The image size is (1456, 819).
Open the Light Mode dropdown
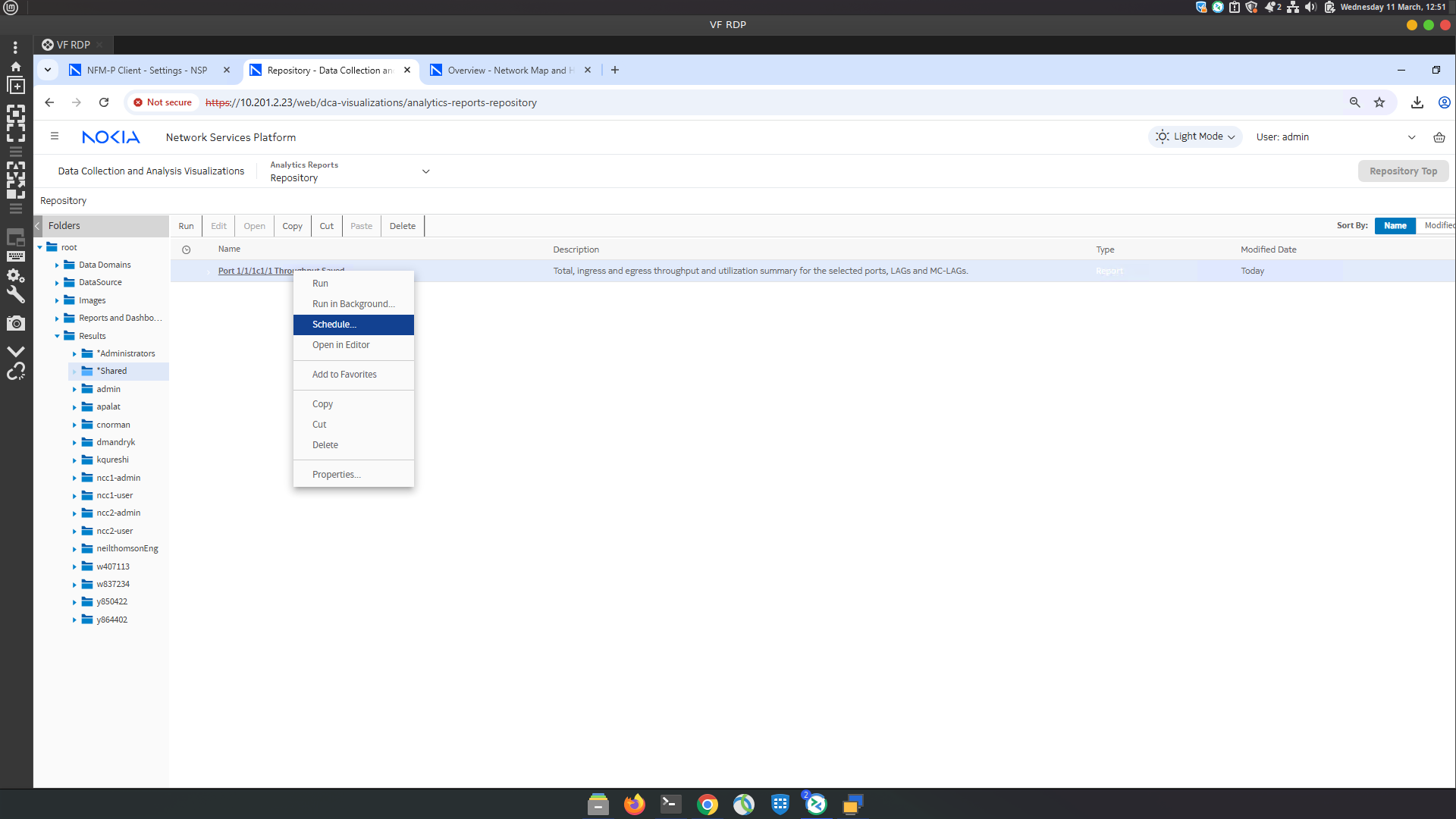click(1195, 137)
